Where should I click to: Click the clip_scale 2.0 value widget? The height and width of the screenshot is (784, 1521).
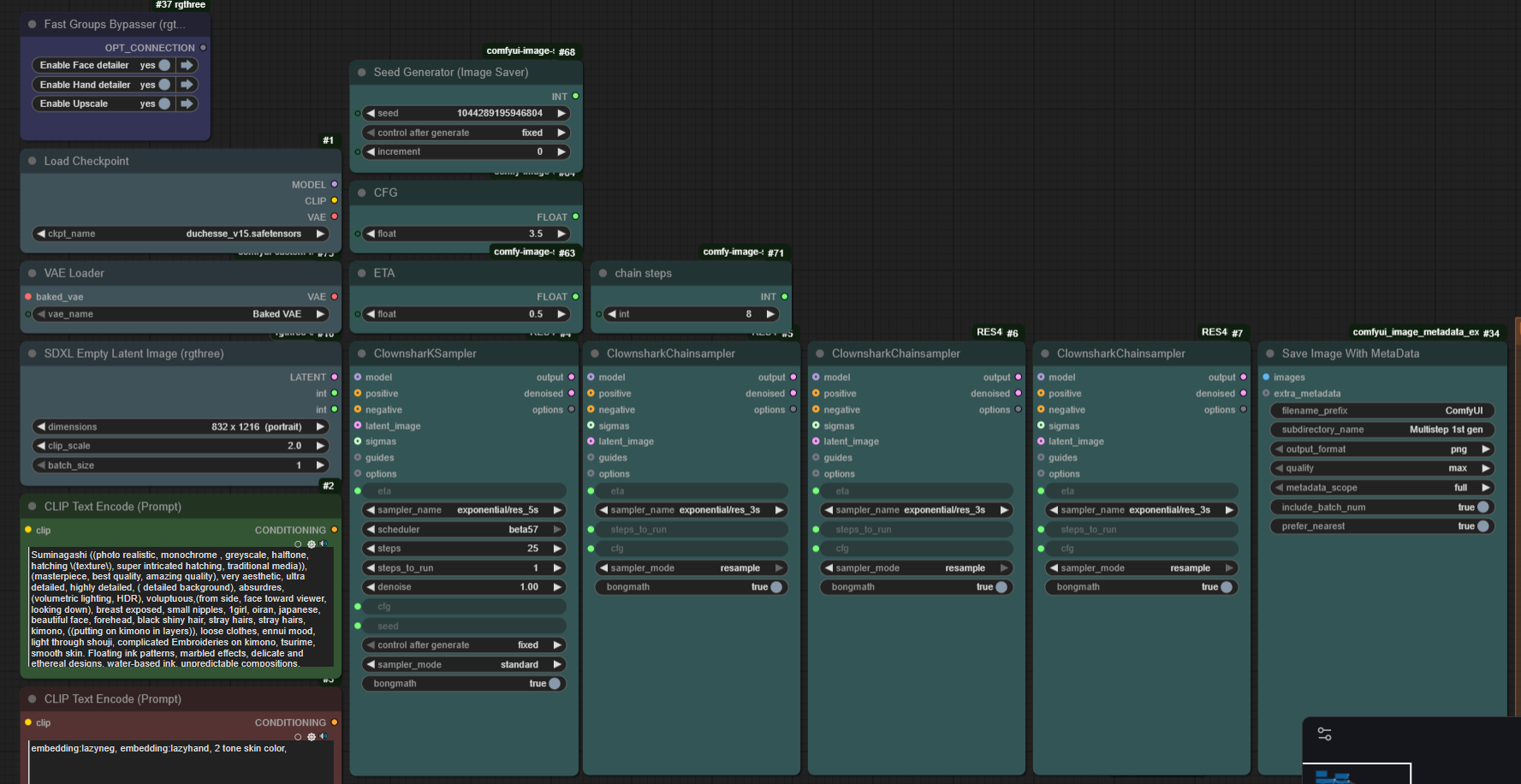pyautogui.click(x=181, y=446)
